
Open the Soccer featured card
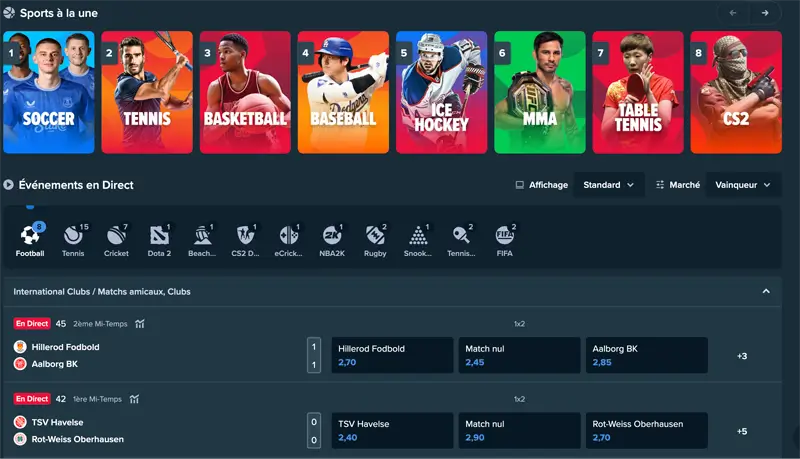(x=49, y=92)
